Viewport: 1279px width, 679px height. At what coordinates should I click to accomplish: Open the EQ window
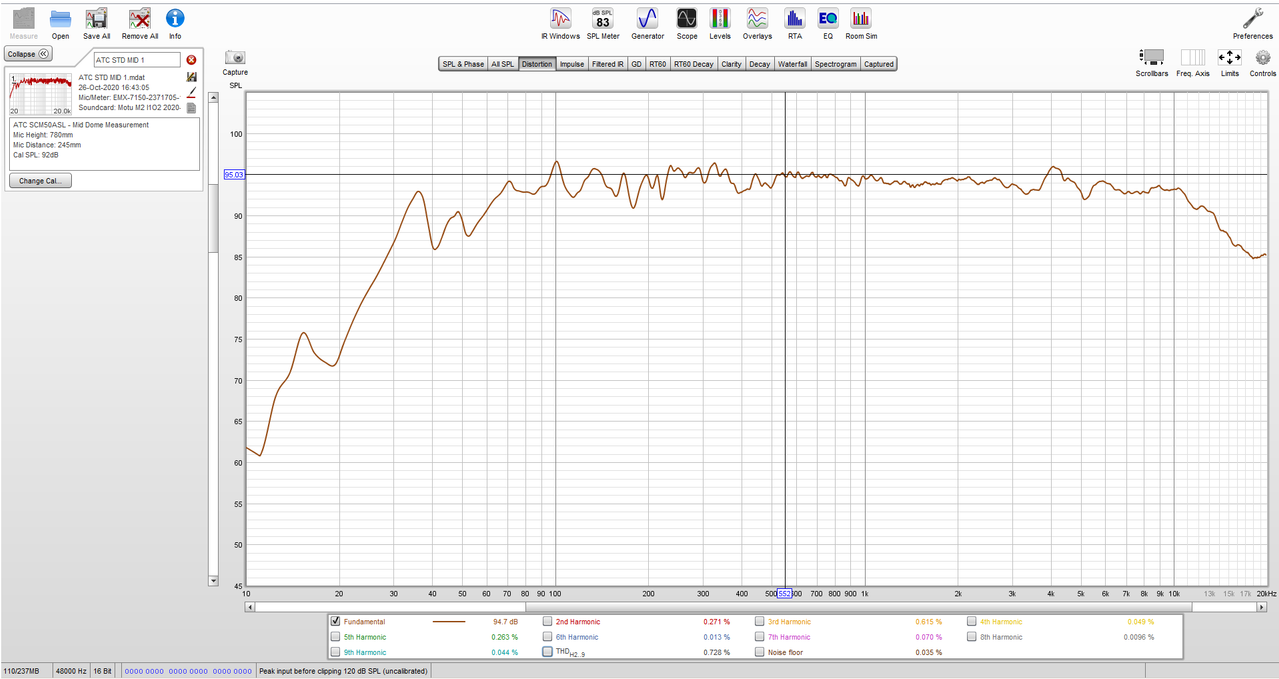pos(828,18)
